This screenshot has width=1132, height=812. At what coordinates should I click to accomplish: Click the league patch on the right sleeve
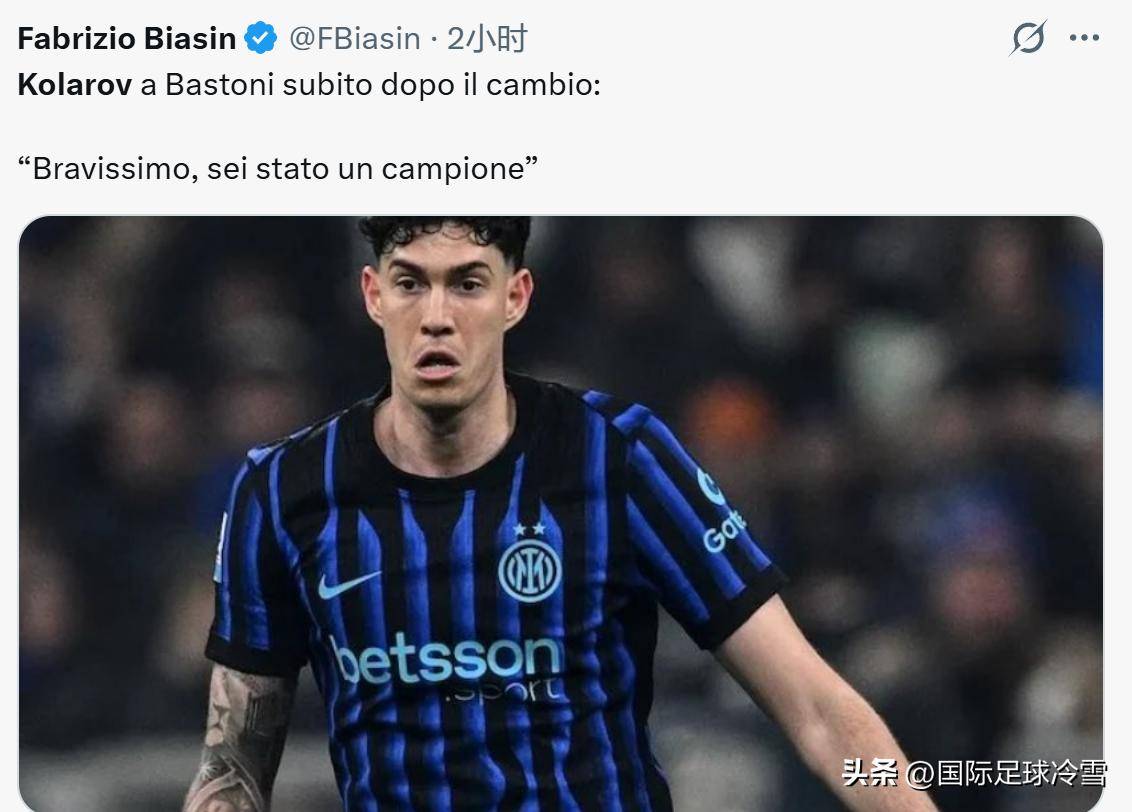221,549
